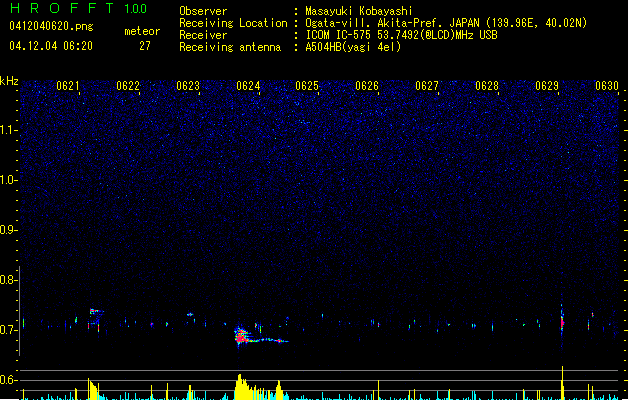Click the HROFFT 1.0.0 title text
Image resolution: width=629 pixels, height=400 pixels.
point(79,8)
